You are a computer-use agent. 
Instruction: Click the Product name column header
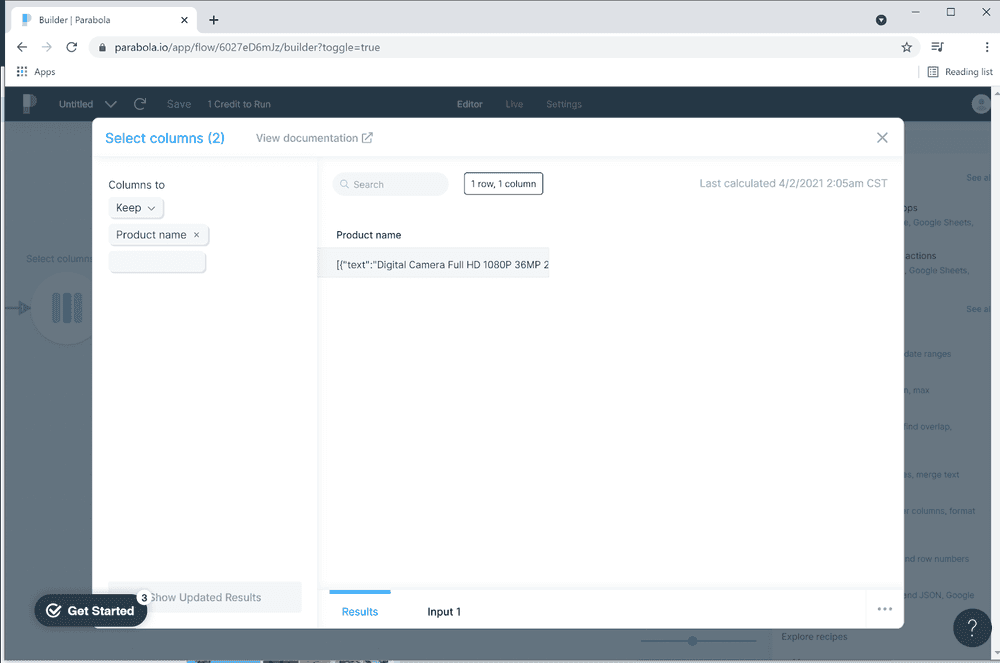click(369, 235)
